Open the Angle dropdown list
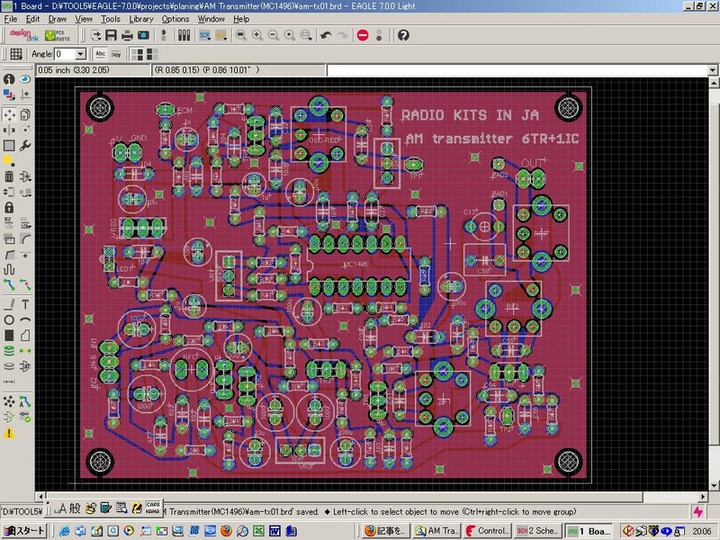The image size is (720, 540). point(81,54)
